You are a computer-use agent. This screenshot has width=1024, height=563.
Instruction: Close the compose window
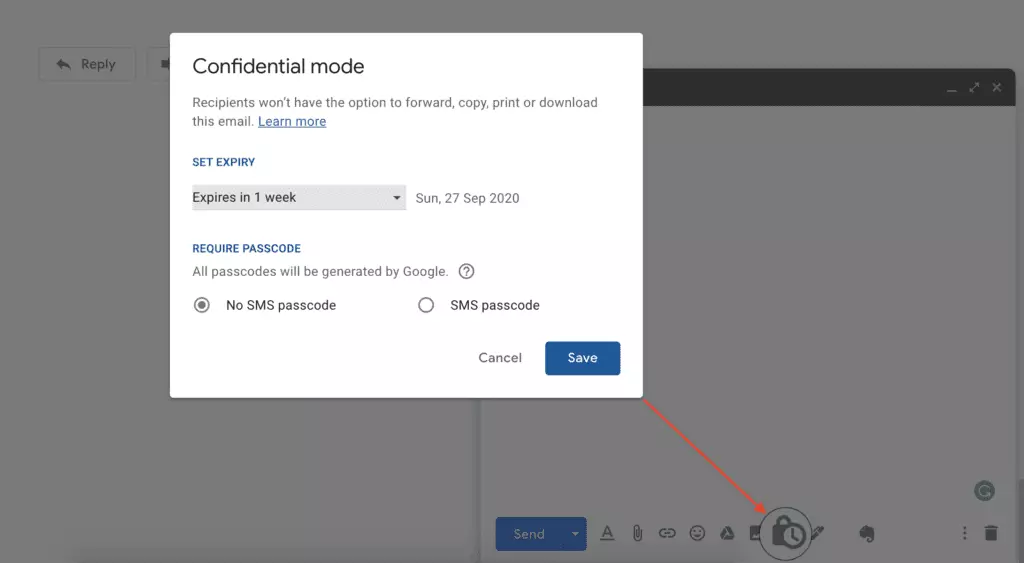coord(997,88)
